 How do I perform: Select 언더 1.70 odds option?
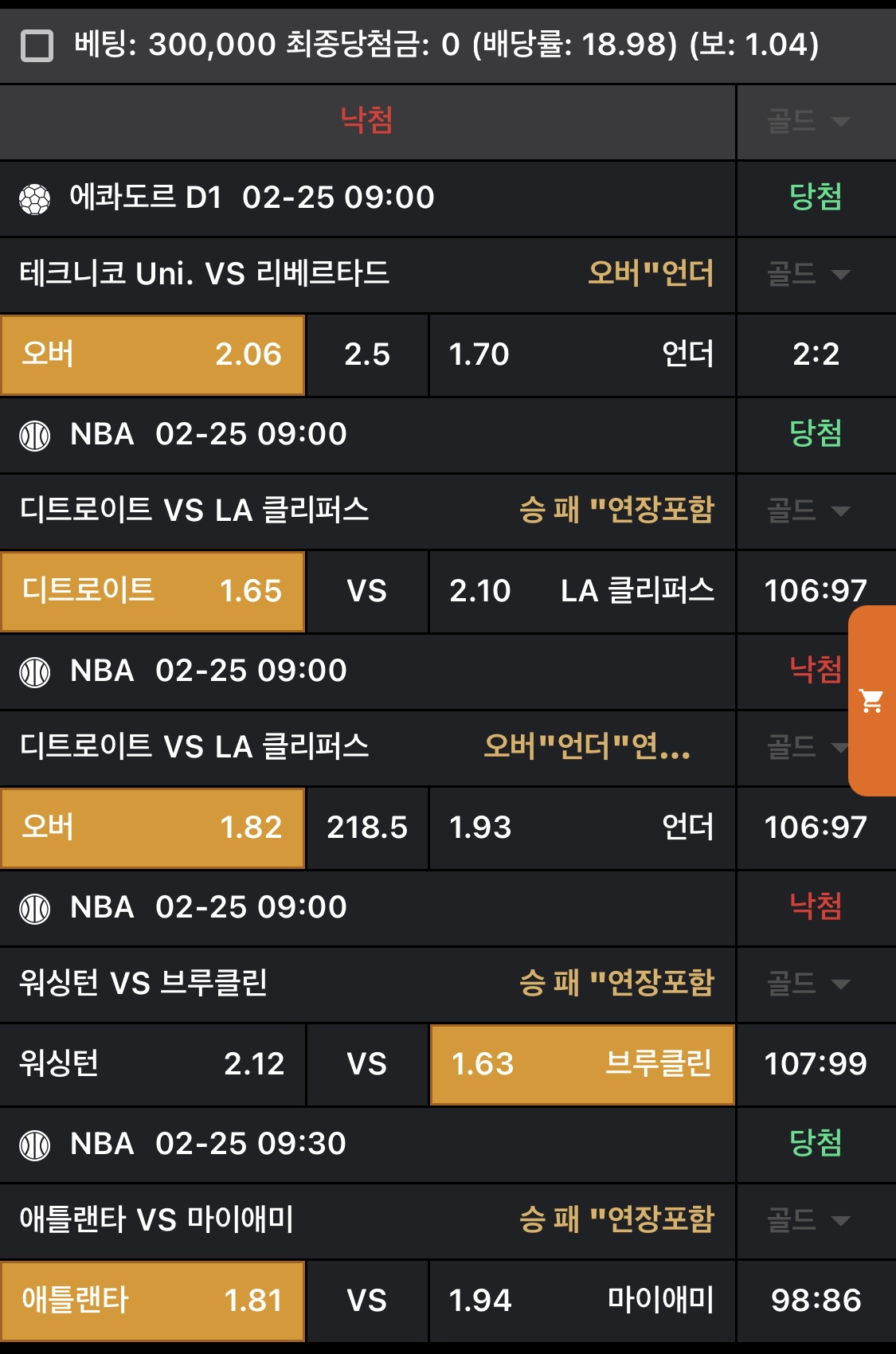581,354
